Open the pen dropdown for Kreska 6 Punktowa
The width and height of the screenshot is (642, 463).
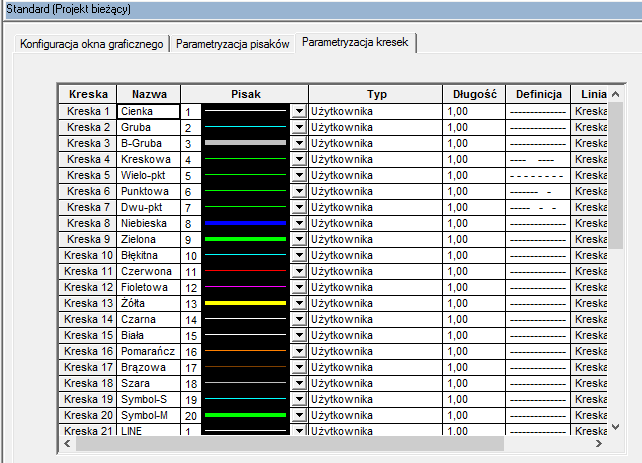coord(299,191)
